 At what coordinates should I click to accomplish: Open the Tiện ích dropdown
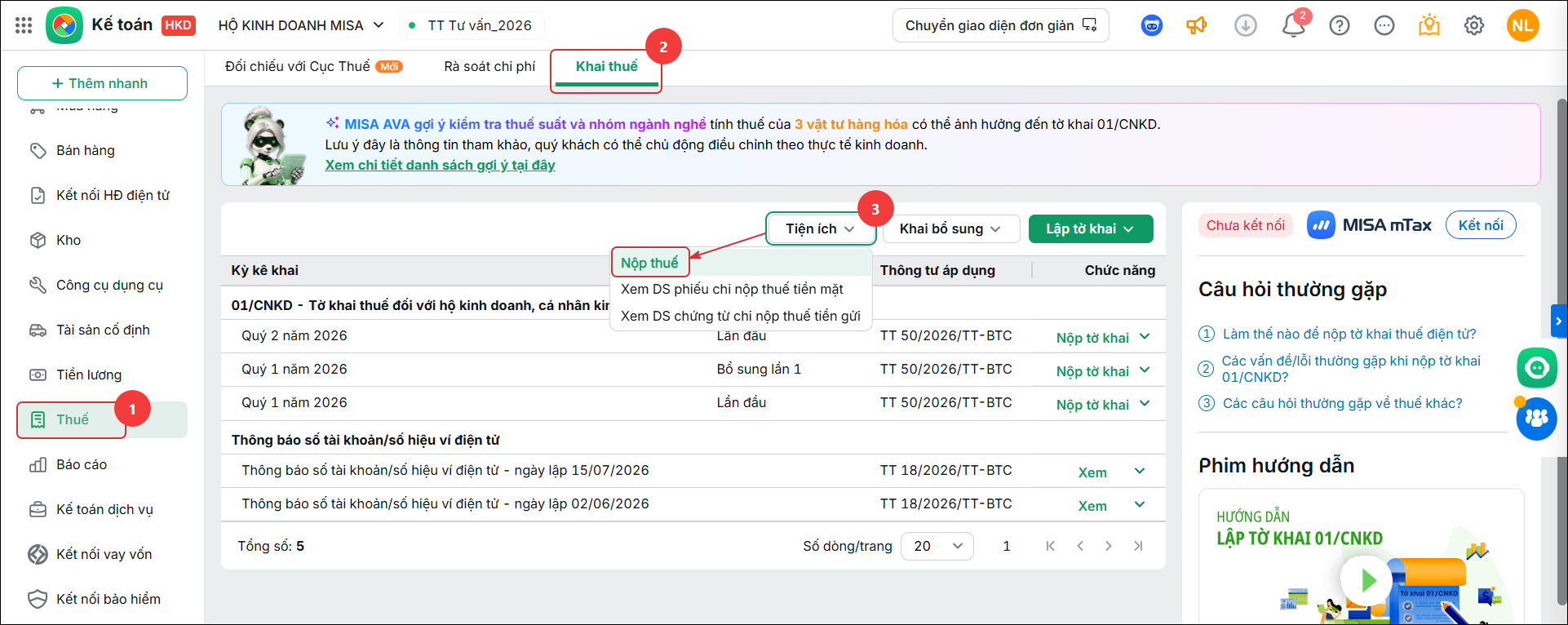821,229
